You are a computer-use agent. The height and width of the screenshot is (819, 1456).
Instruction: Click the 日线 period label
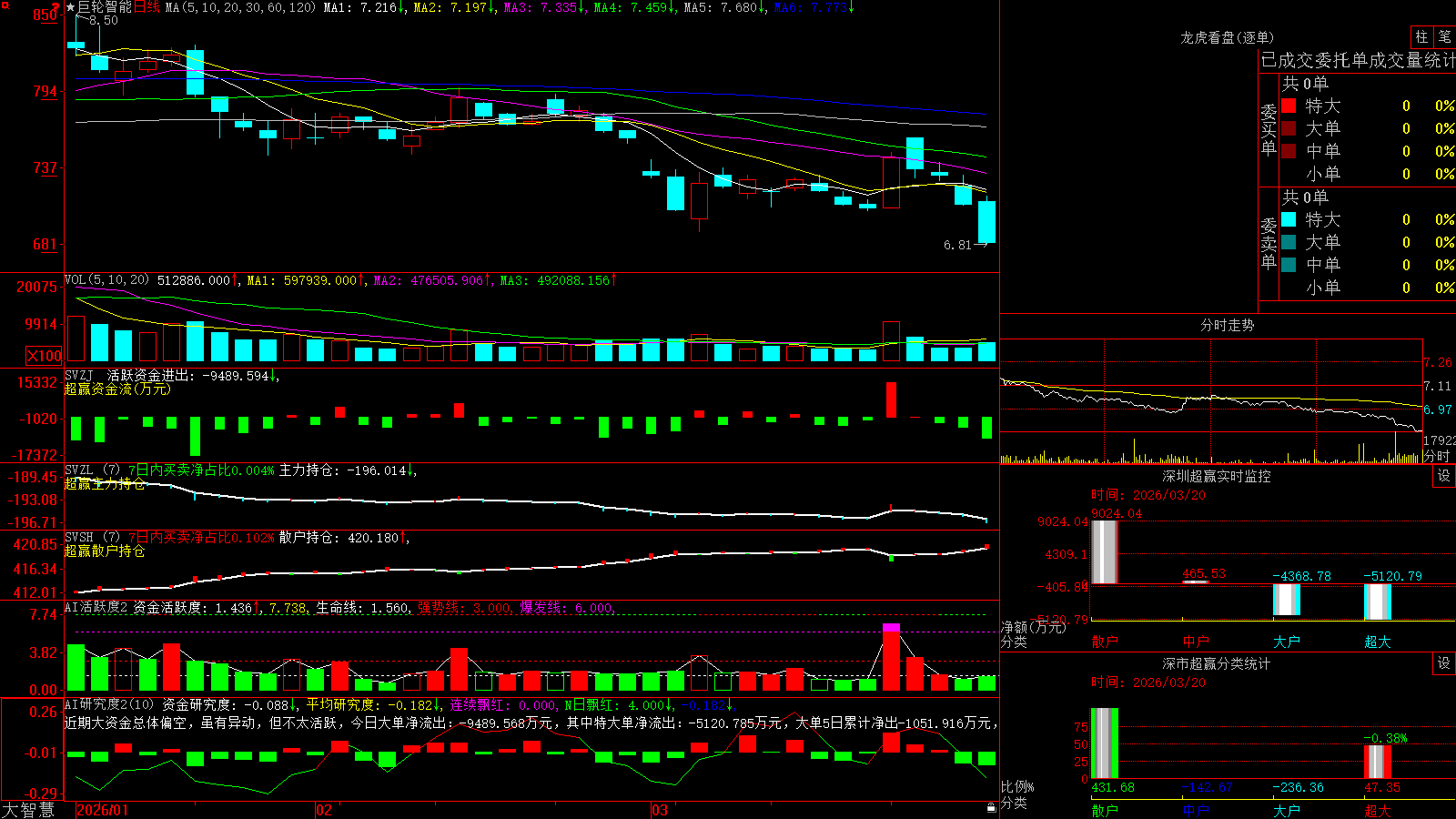click(147, 7)
